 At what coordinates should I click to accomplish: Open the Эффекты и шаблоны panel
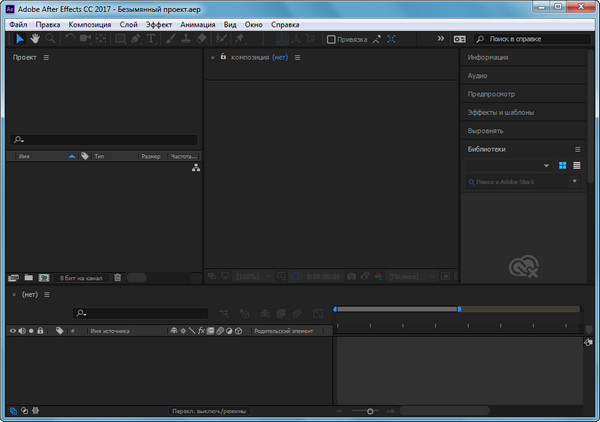coord(500,112)
